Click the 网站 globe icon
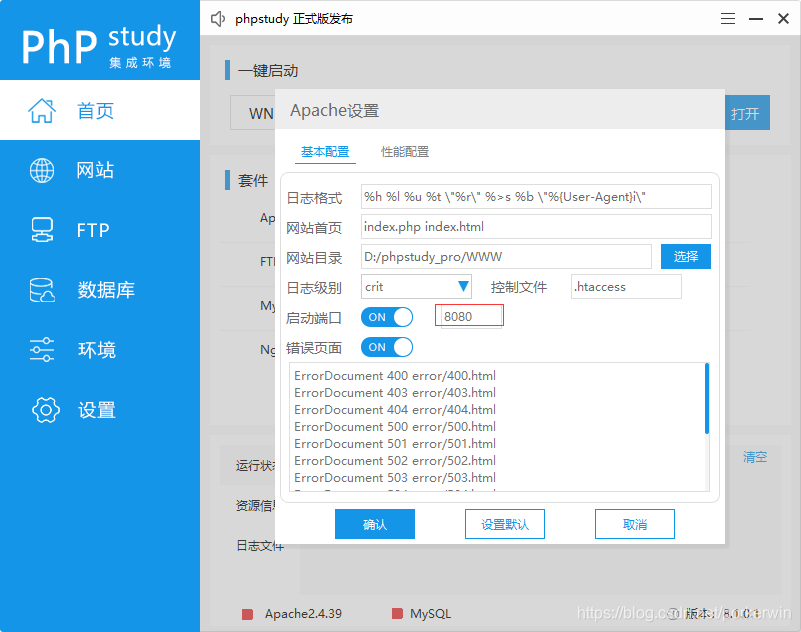The width and height of the screenshot is (801, 632). 42,170
